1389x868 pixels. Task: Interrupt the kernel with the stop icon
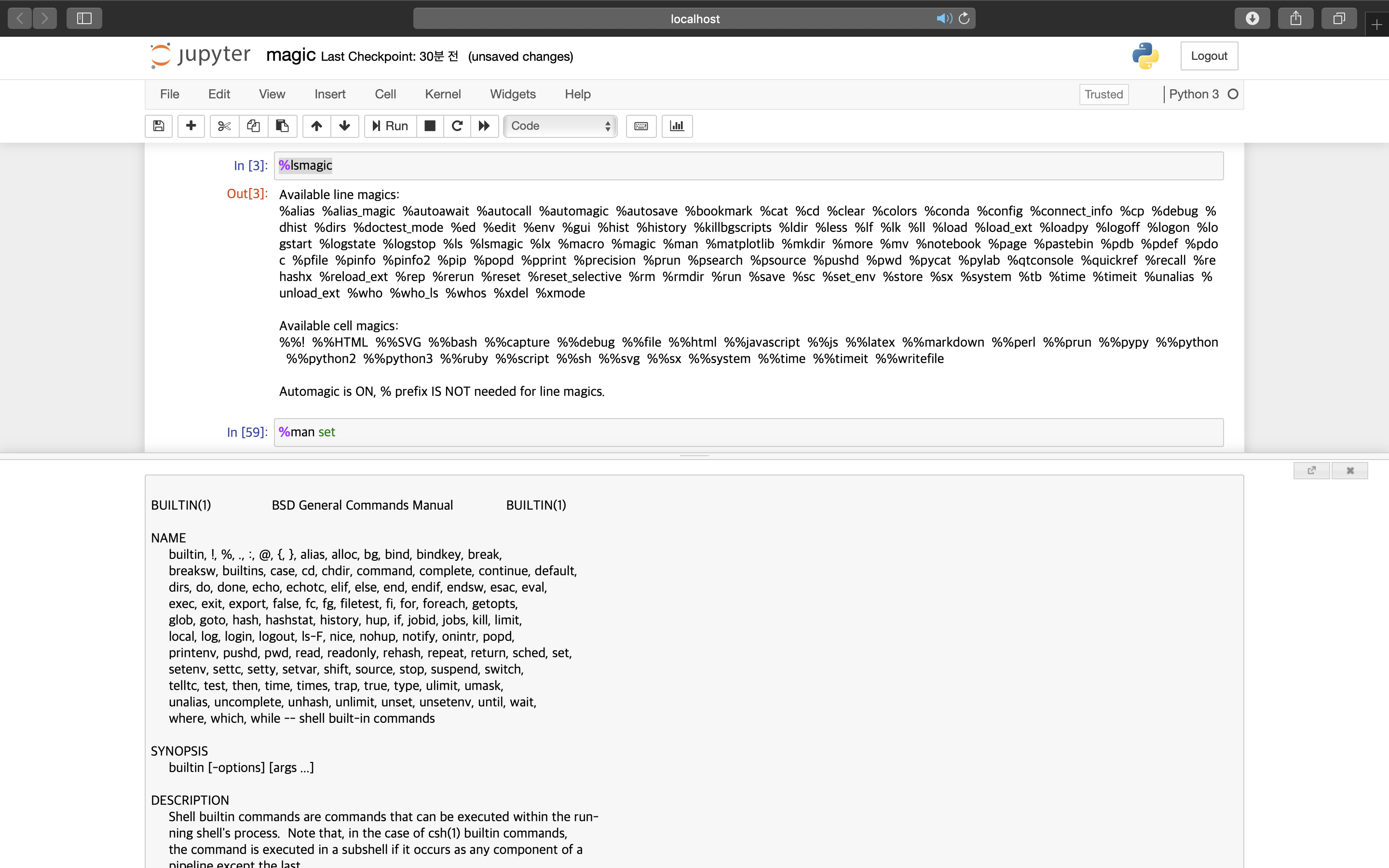[x=429, y=126]
